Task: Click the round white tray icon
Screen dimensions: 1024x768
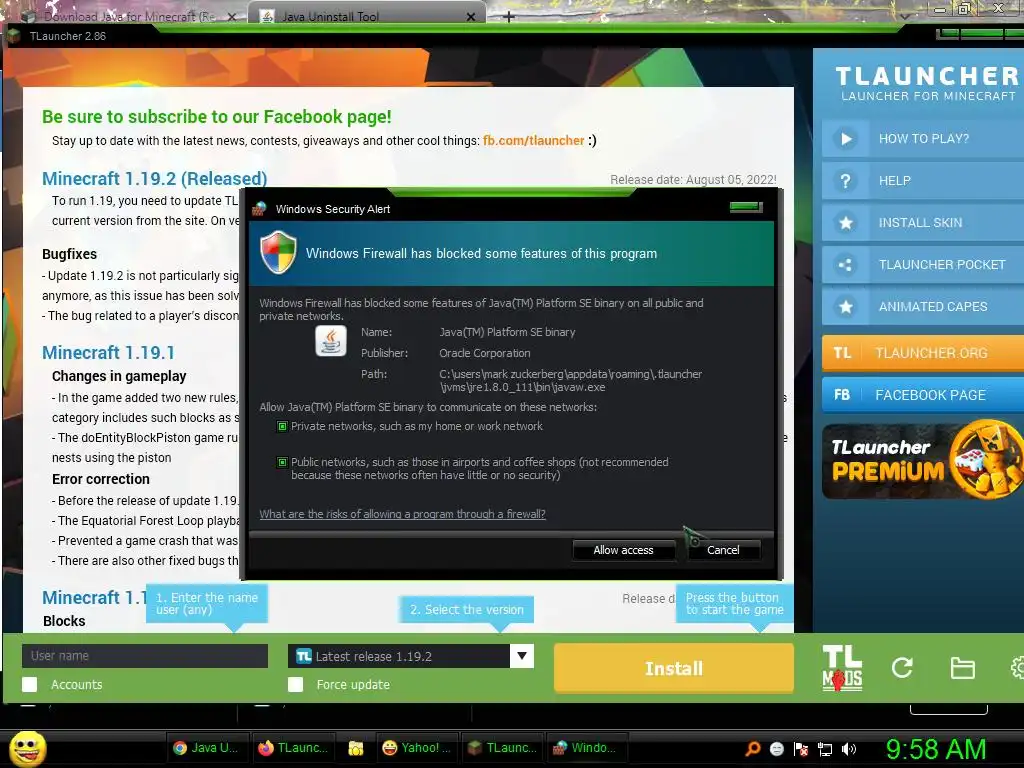Action: [x=776, y=748]
